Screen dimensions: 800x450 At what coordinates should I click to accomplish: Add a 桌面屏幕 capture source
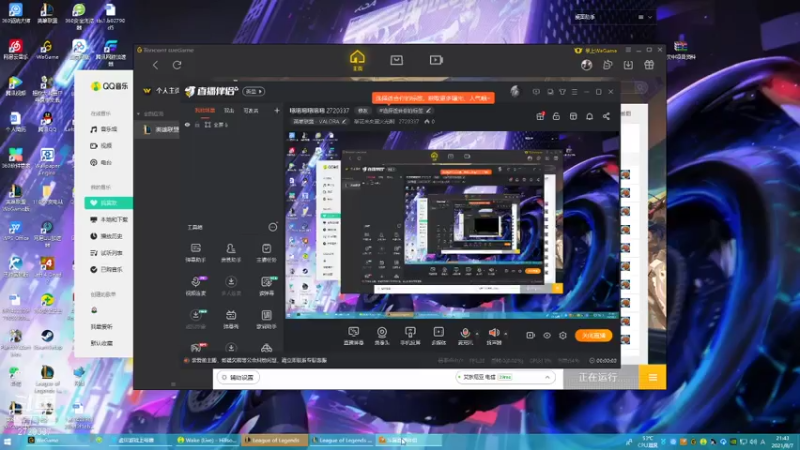tap(354, 336)
